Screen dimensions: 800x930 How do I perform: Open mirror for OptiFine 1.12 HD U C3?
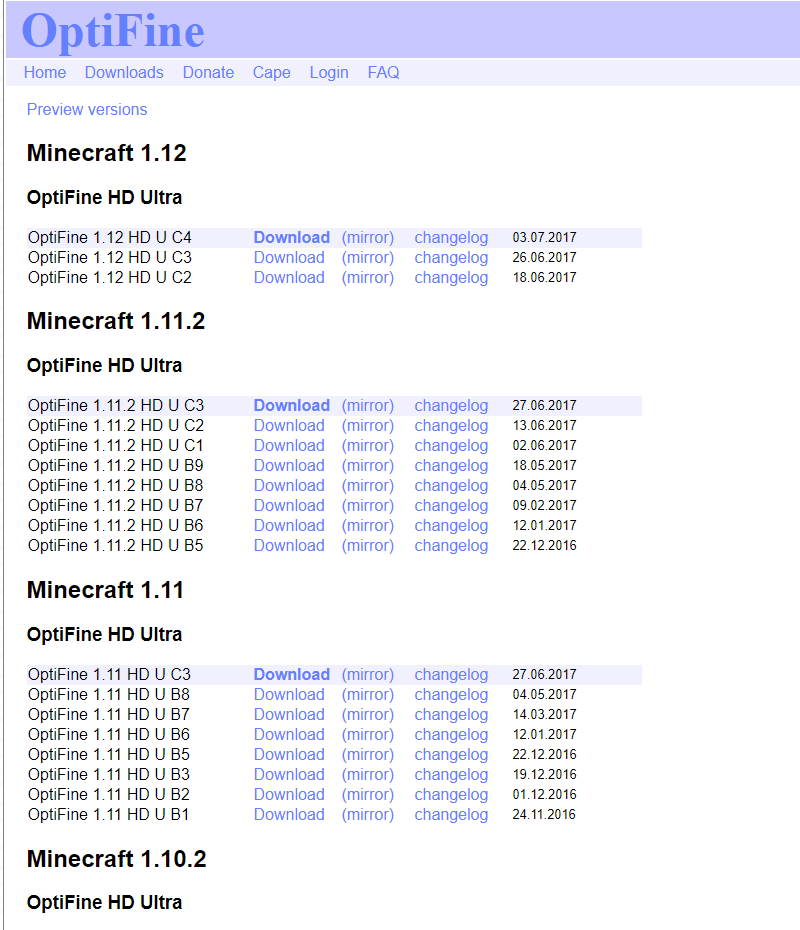[368, 258]
